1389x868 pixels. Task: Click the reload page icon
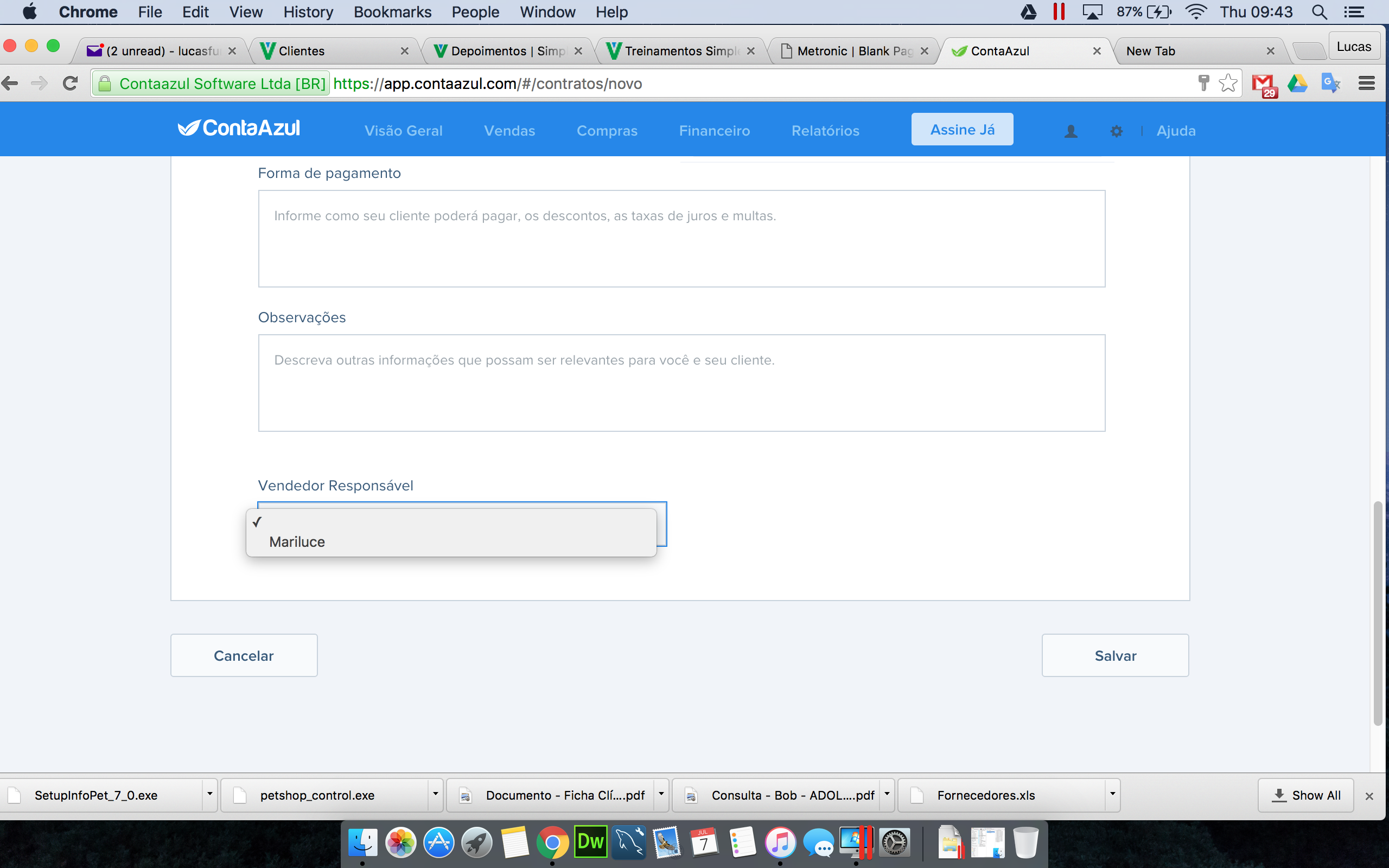(x=70, y=83)
